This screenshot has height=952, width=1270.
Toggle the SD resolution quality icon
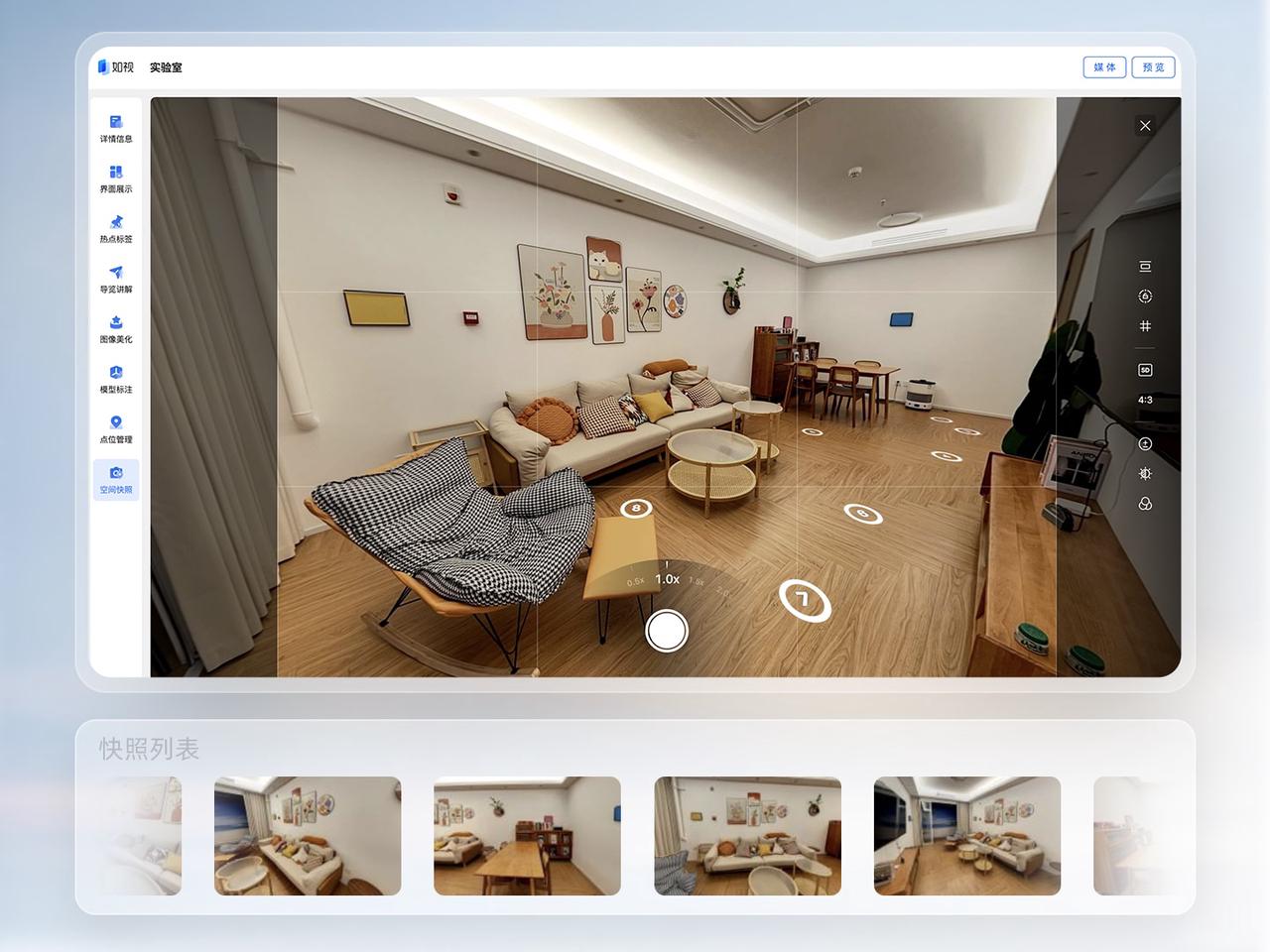(1145, 370)
